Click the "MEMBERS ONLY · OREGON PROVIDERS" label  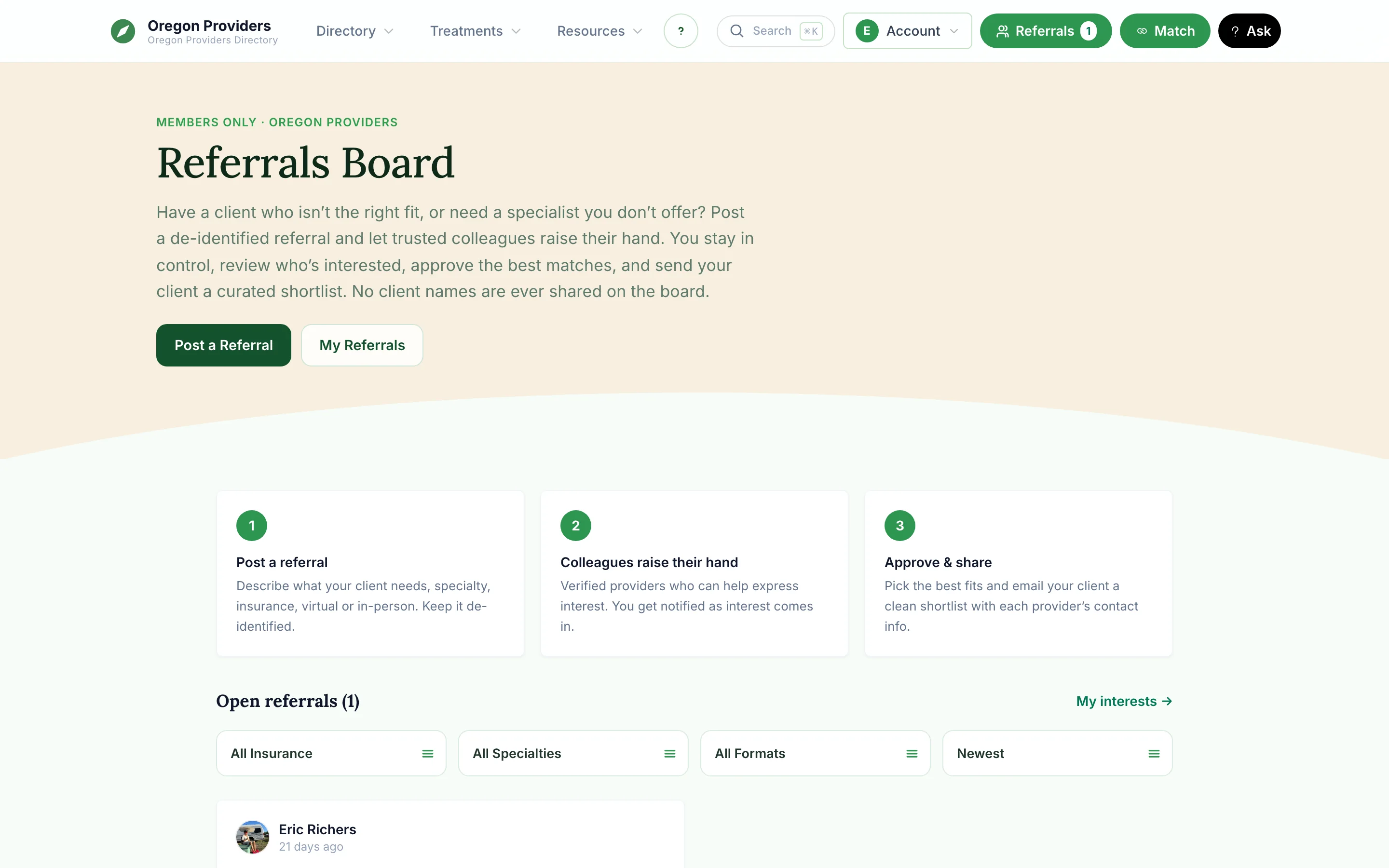[x=277, y=122]
